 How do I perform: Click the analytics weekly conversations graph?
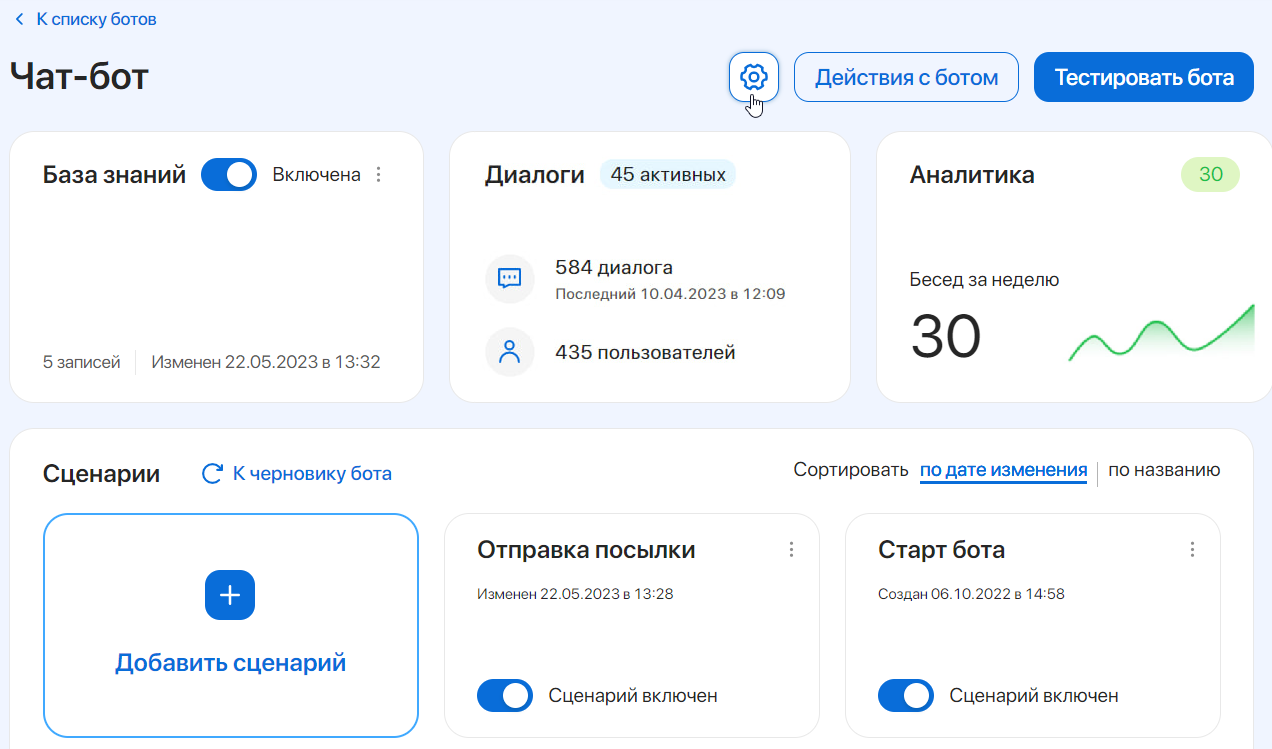[x=1160, y=330]
